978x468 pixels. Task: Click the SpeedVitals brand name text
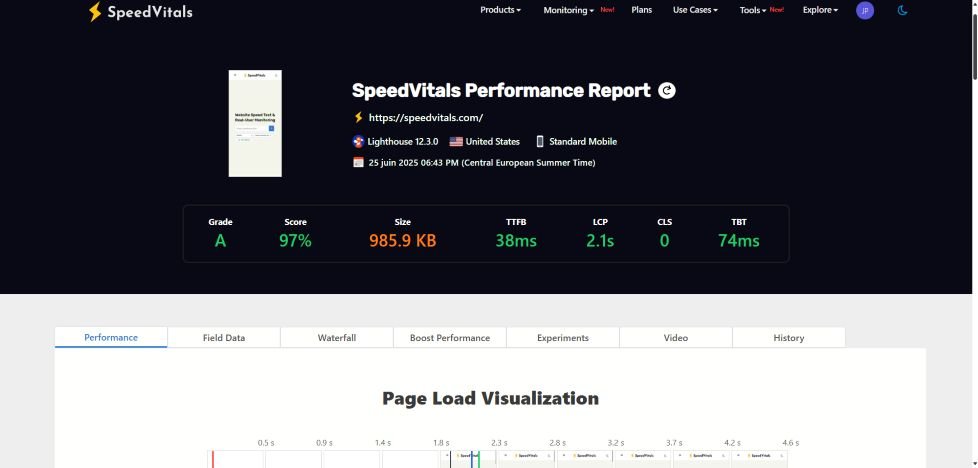click(x=150, y=12)
